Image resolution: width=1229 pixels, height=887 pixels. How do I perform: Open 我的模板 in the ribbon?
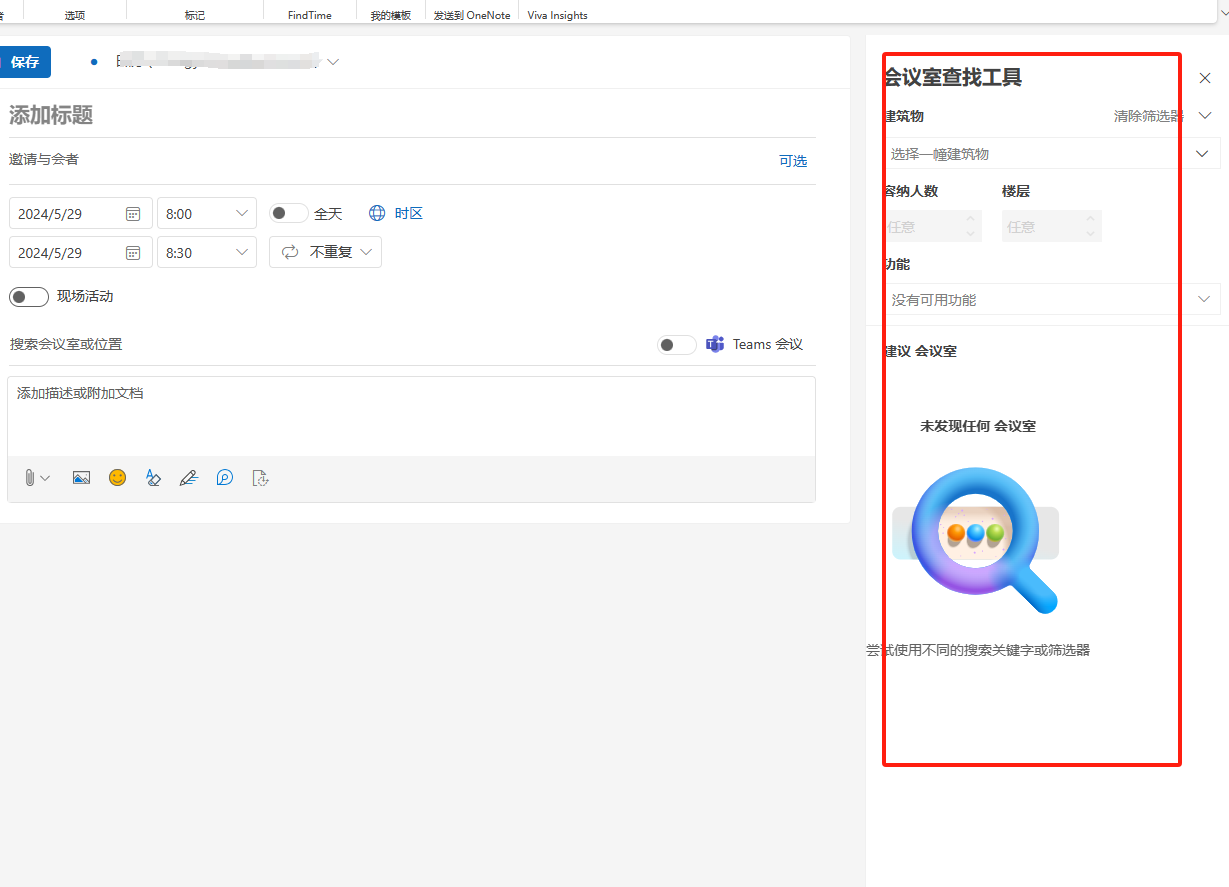(x=391, y=14)
